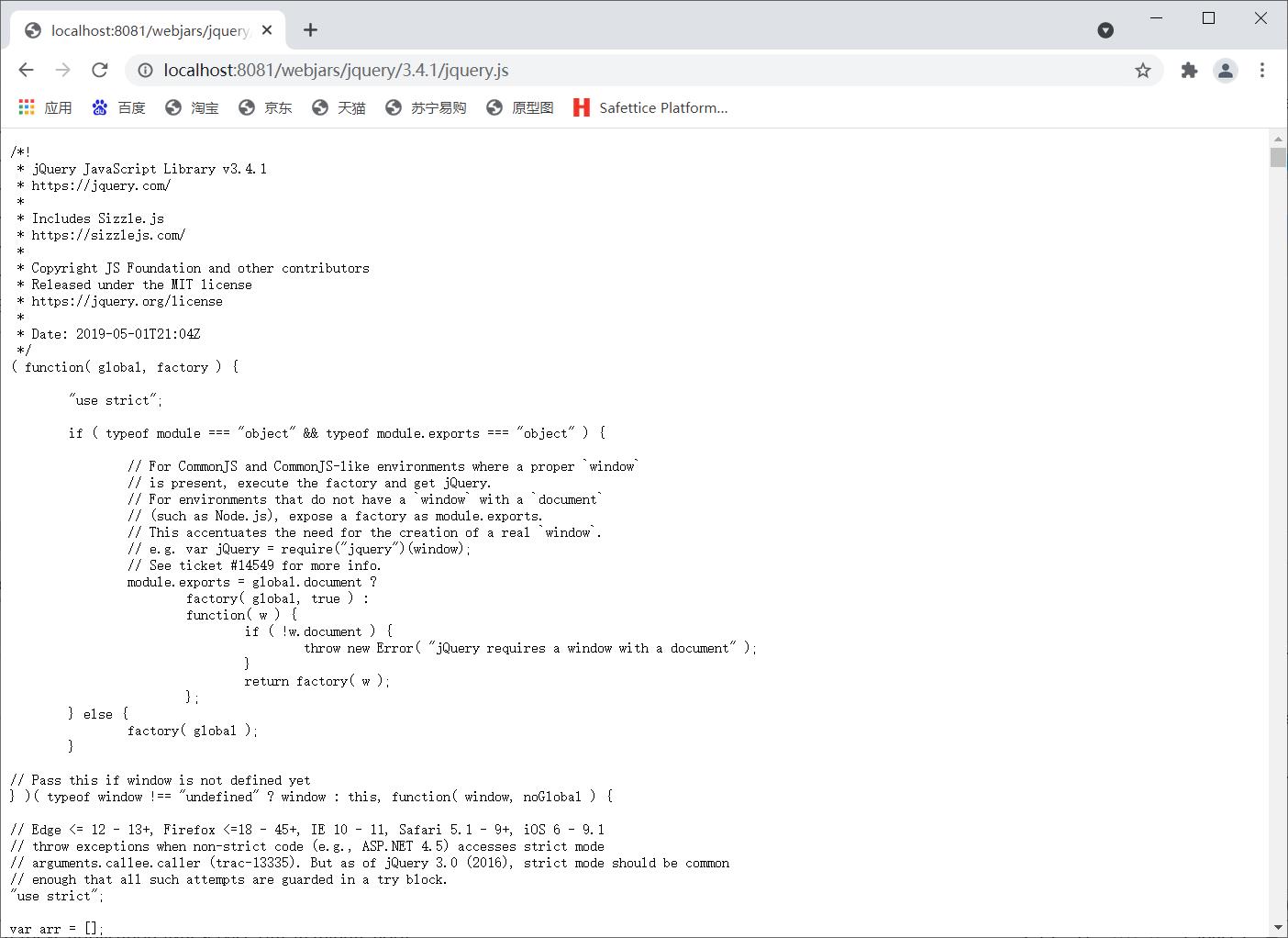The height and width of the screenshot is (938, 1288).
Task: Click the "Date: 2019-05-01T21:04Z" line
Action: tap(116, 334)
